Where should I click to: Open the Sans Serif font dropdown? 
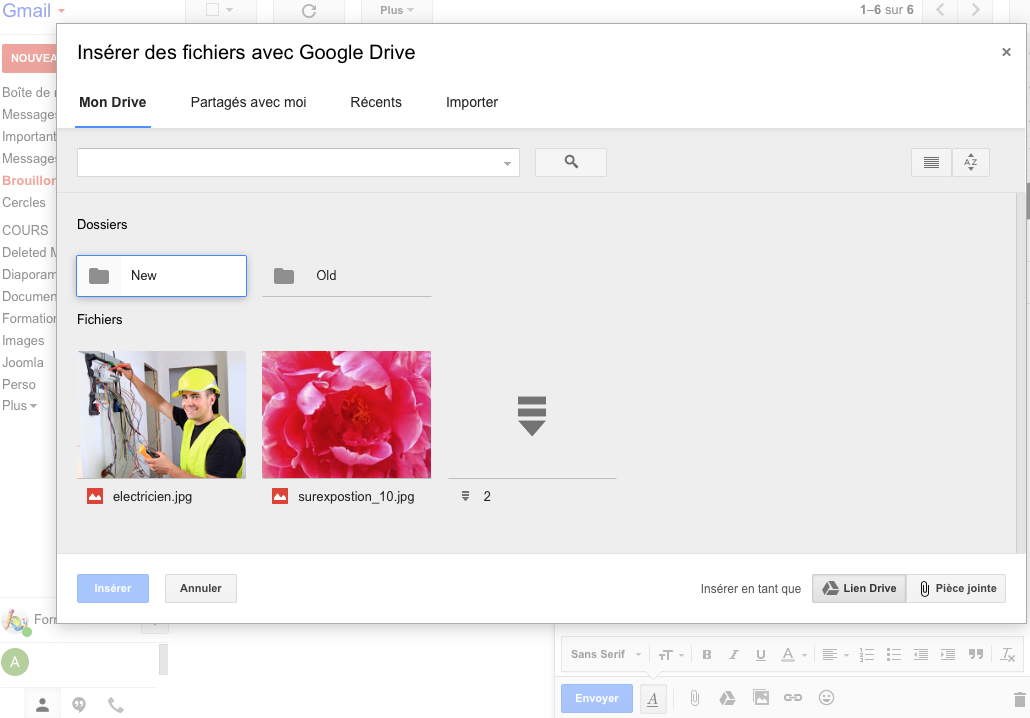click(606, 654)
